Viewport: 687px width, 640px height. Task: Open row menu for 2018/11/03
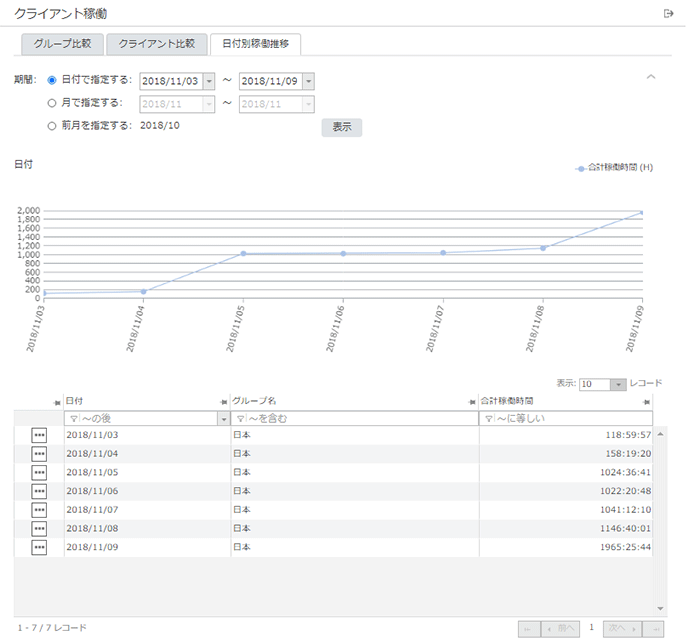(39, 435)
